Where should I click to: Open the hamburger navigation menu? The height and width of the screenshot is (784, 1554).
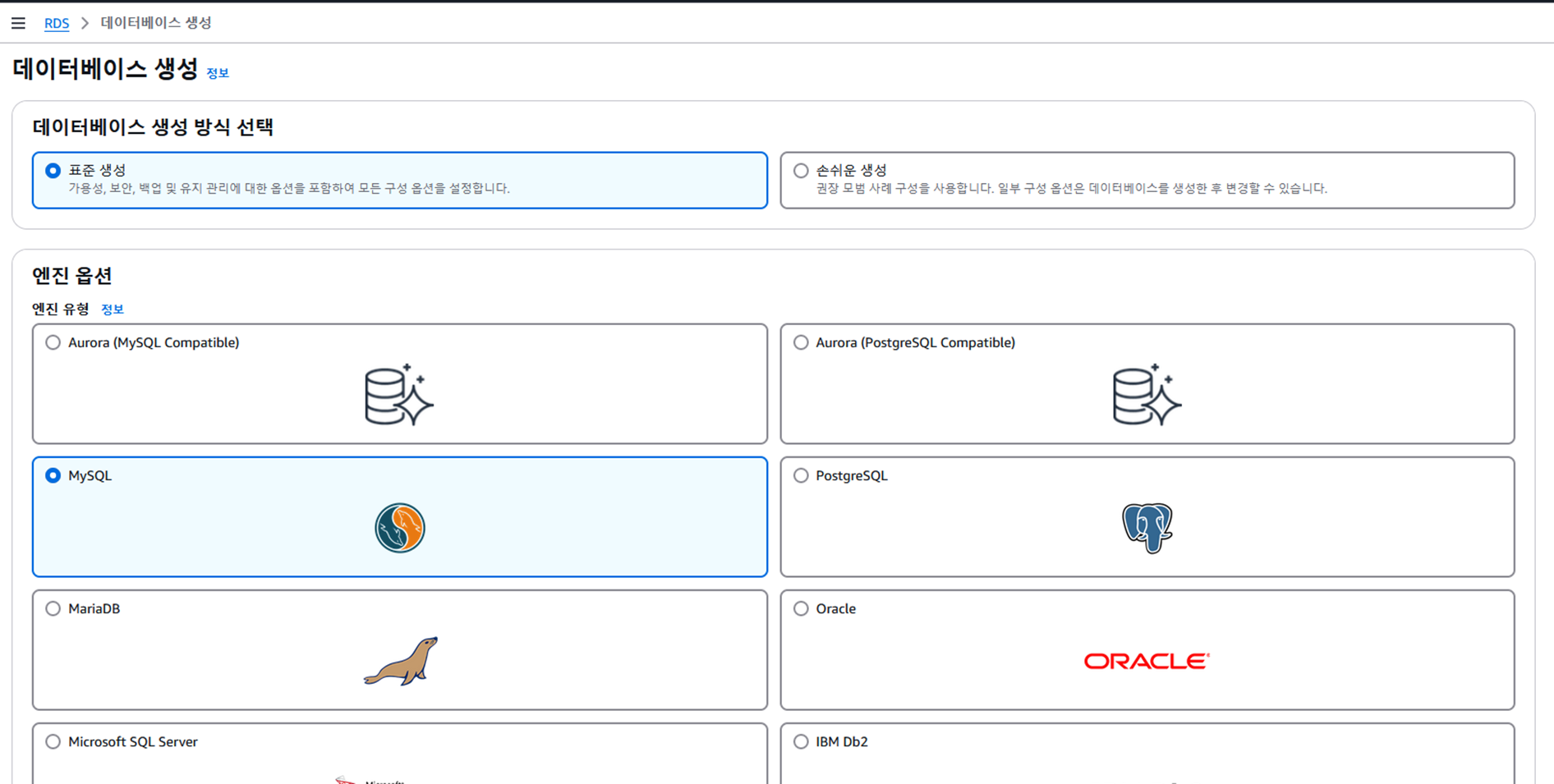[18, 23]
